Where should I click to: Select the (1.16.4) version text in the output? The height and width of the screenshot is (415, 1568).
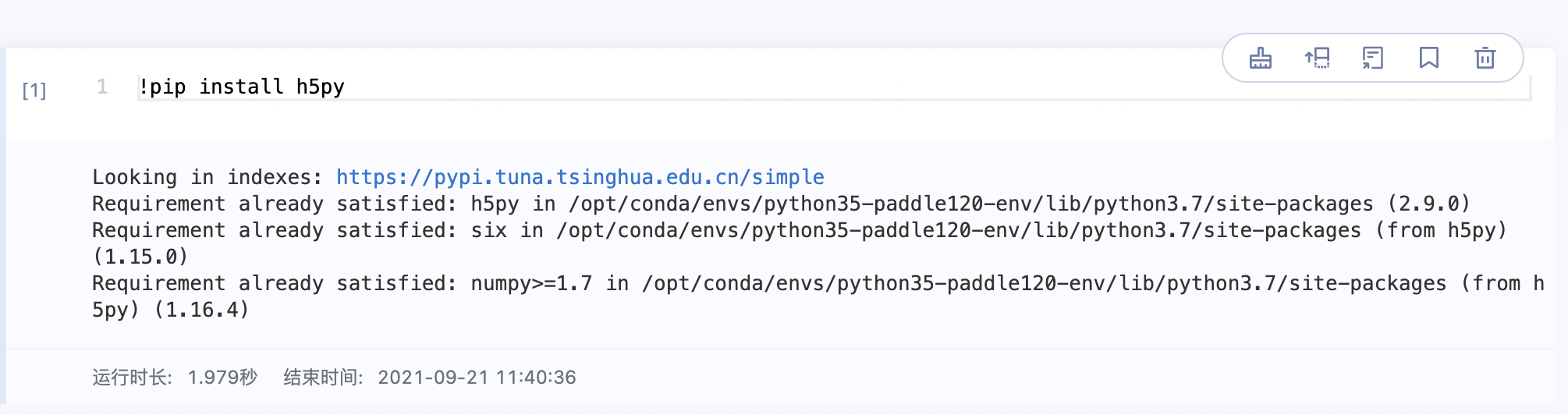pos(201,310)
